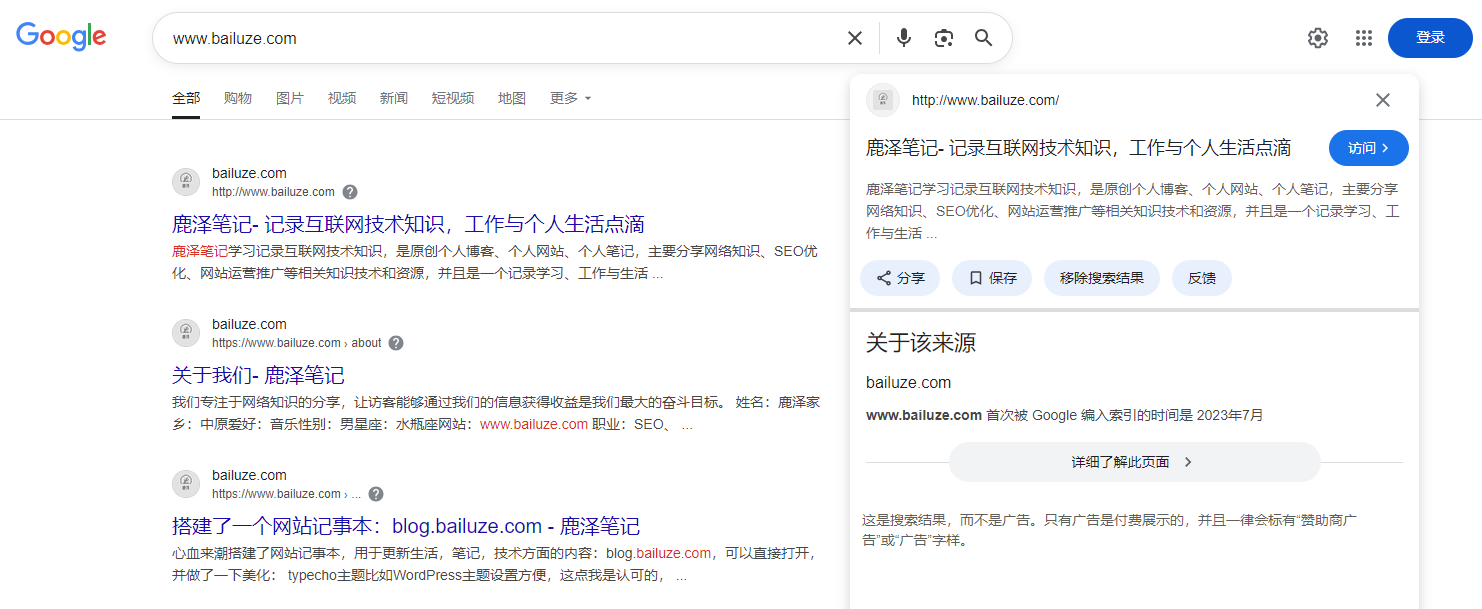Click the Google logo
Image resolution: width=1482 pixels, height=609 pixels.
pos(61,36)
